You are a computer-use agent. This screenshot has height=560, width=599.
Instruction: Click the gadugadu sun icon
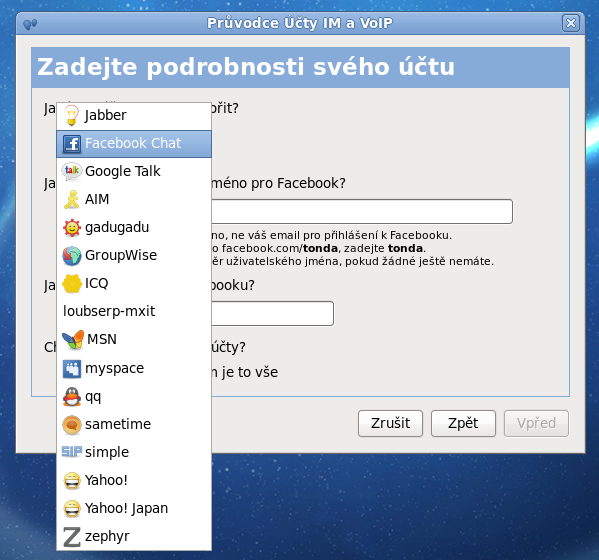72,228
